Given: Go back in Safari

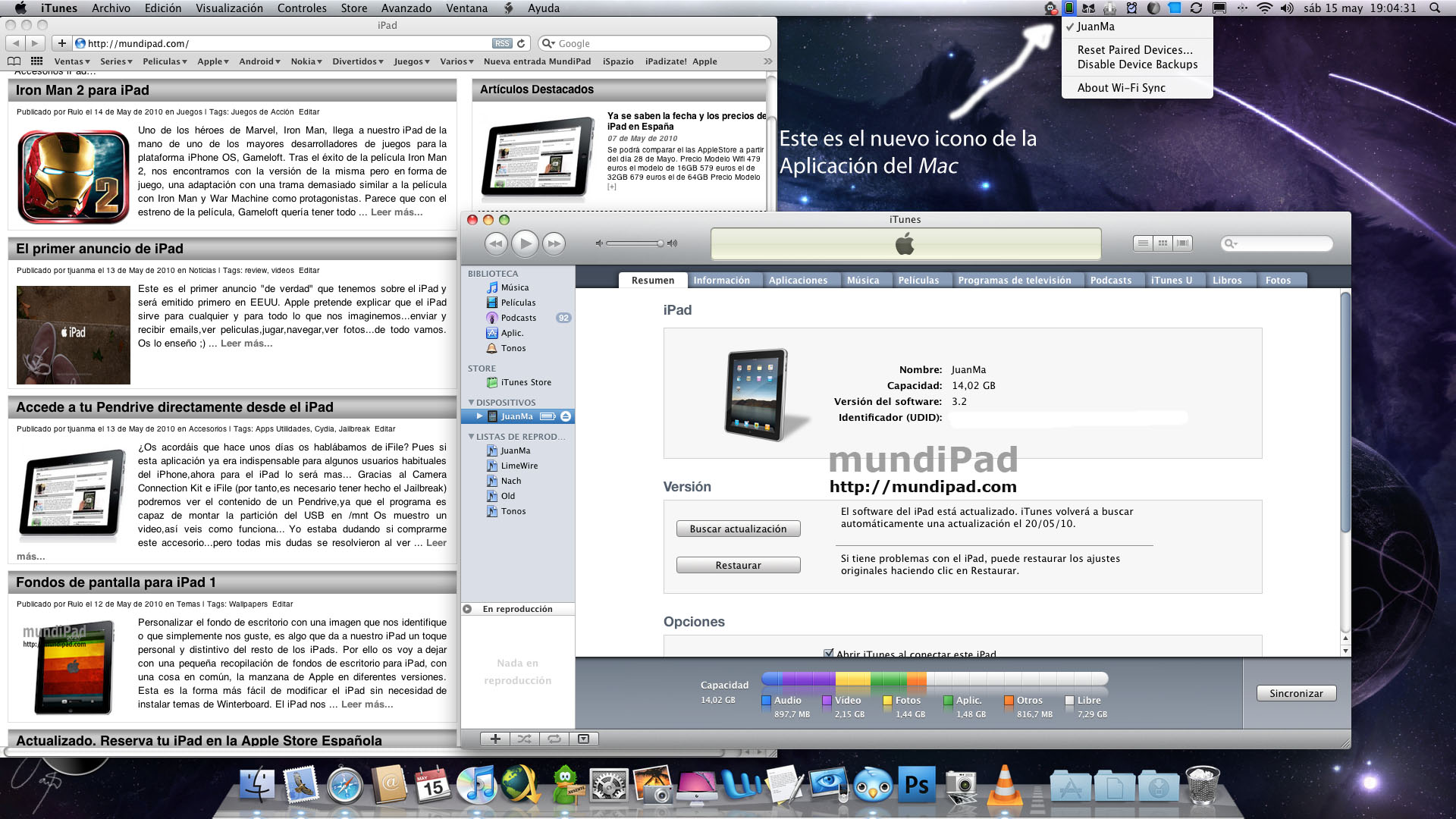Looking at the screenshot, I should [17, 44].
